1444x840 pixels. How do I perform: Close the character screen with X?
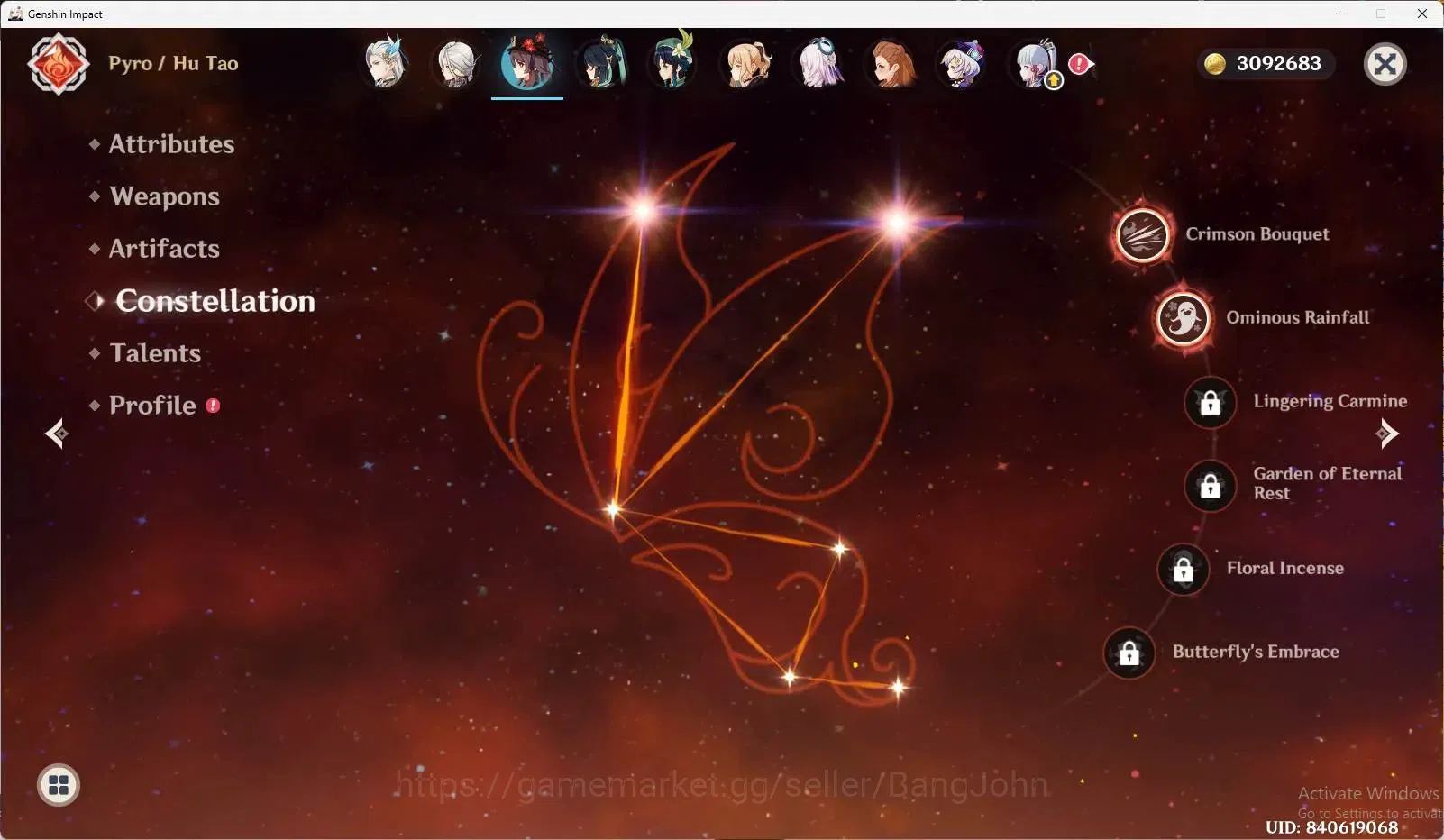click(1385, 64)
